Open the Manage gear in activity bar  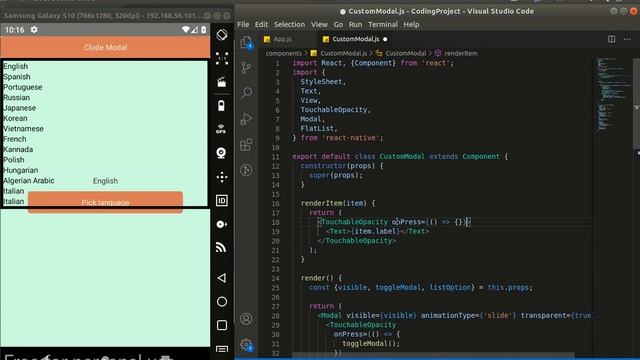pos(246,345)
